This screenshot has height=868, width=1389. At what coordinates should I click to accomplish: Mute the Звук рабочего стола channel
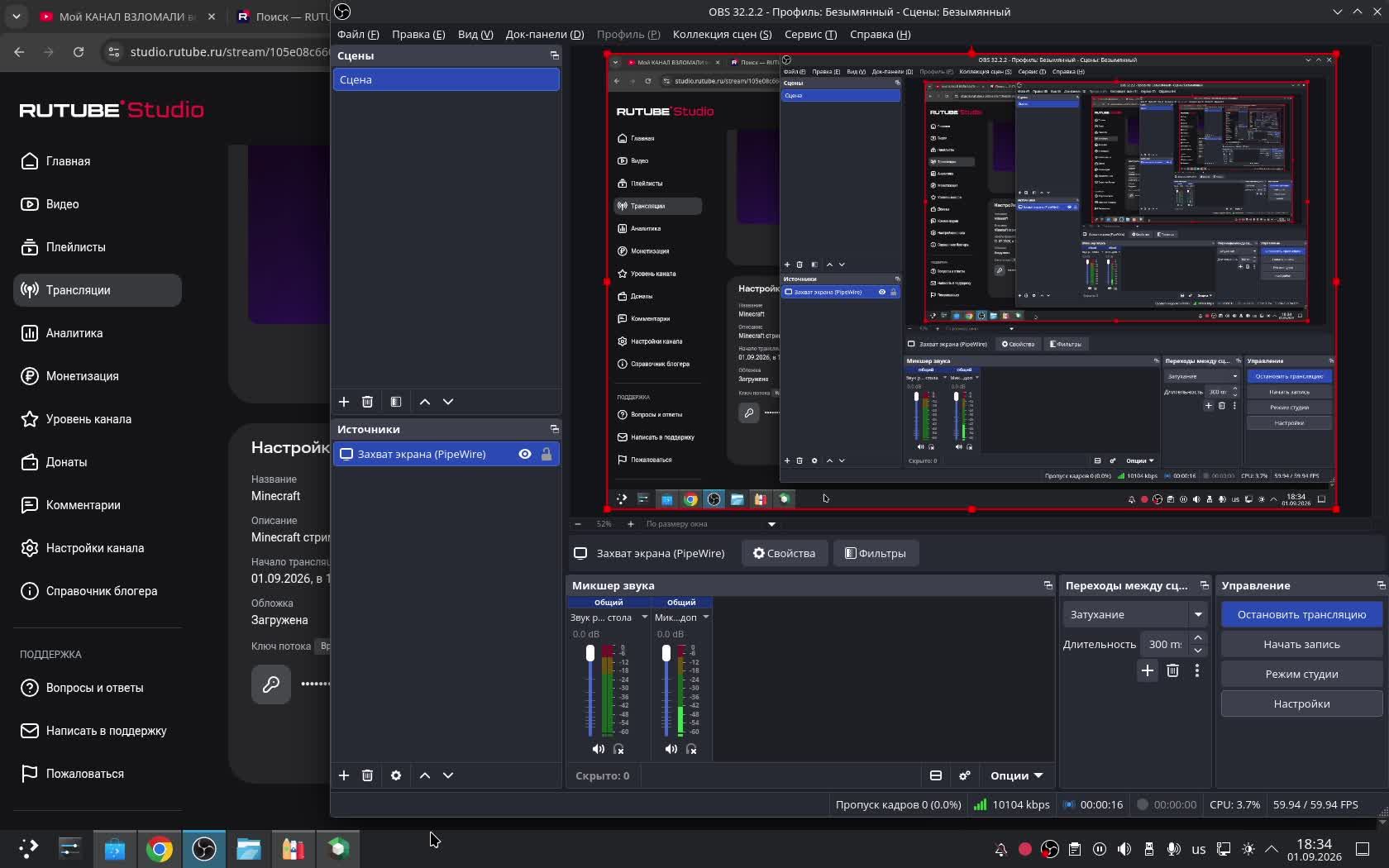click(x=598, y=749)
